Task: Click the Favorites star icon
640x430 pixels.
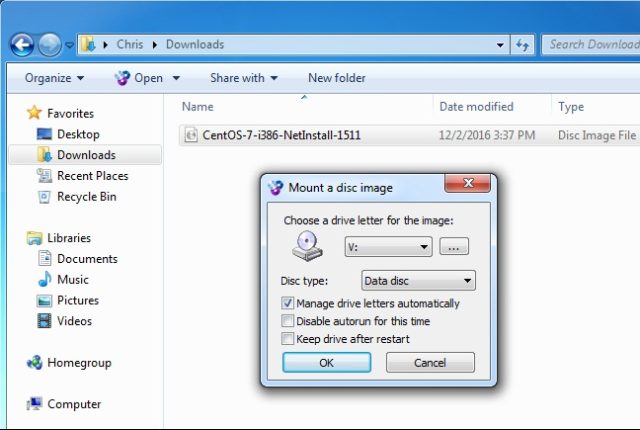Action: point(34,113)
